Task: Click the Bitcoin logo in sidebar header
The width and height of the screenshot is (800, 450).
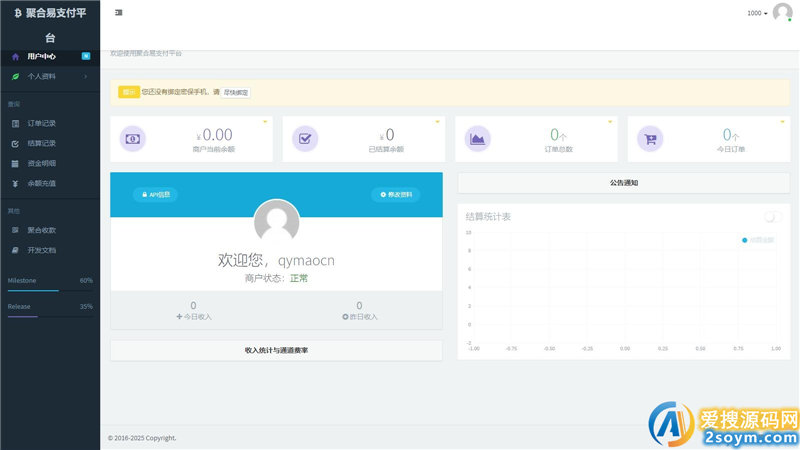Action: [x=18, y=13]
